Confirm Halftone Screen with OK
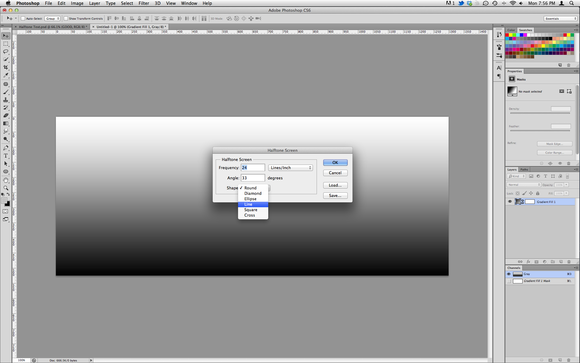This screenshot has width=580, height=363. click(x=335, y=162)
